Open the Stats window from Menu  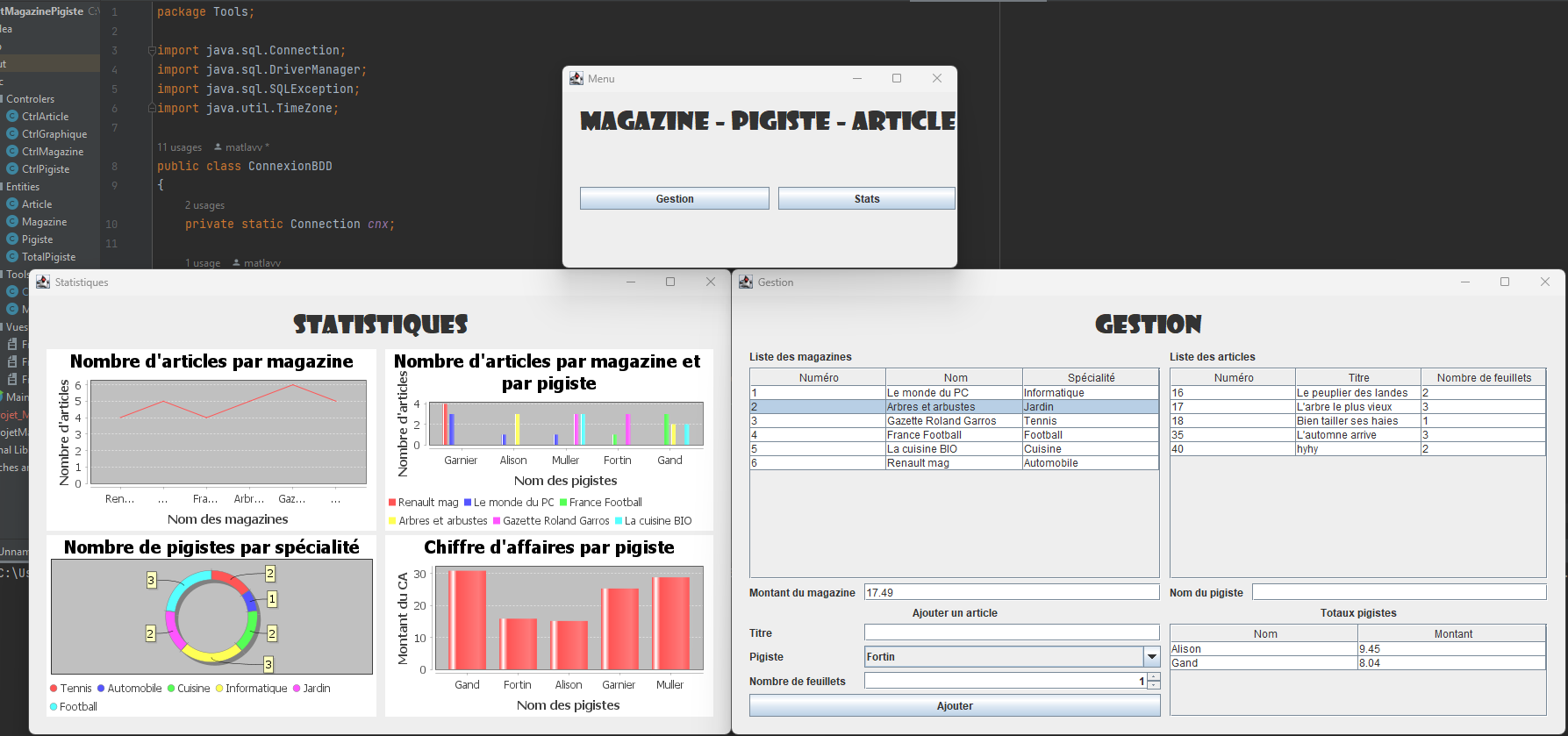pos(867,199)
